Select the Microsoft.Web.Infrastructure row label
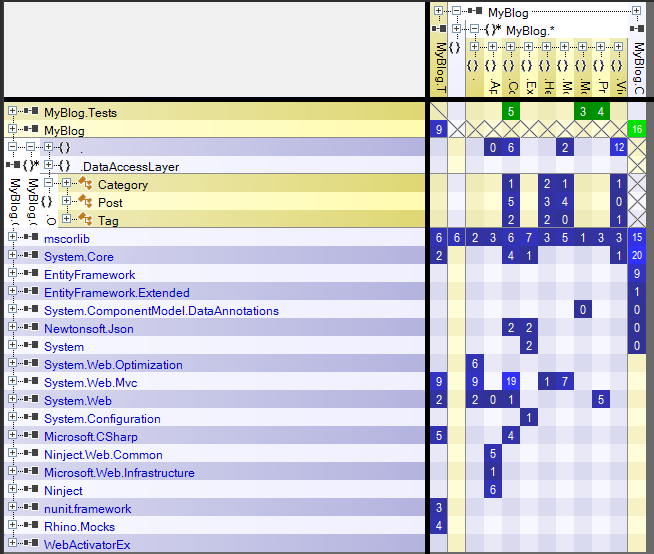 click(x=119, y=473)
